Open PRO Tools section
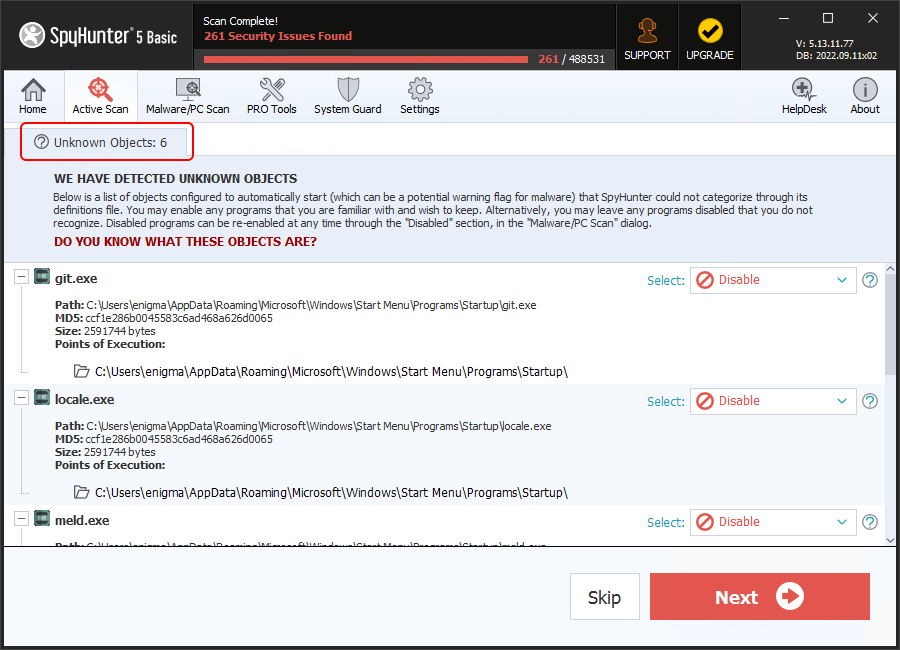 pyautogui.click(x=271, y=96)
